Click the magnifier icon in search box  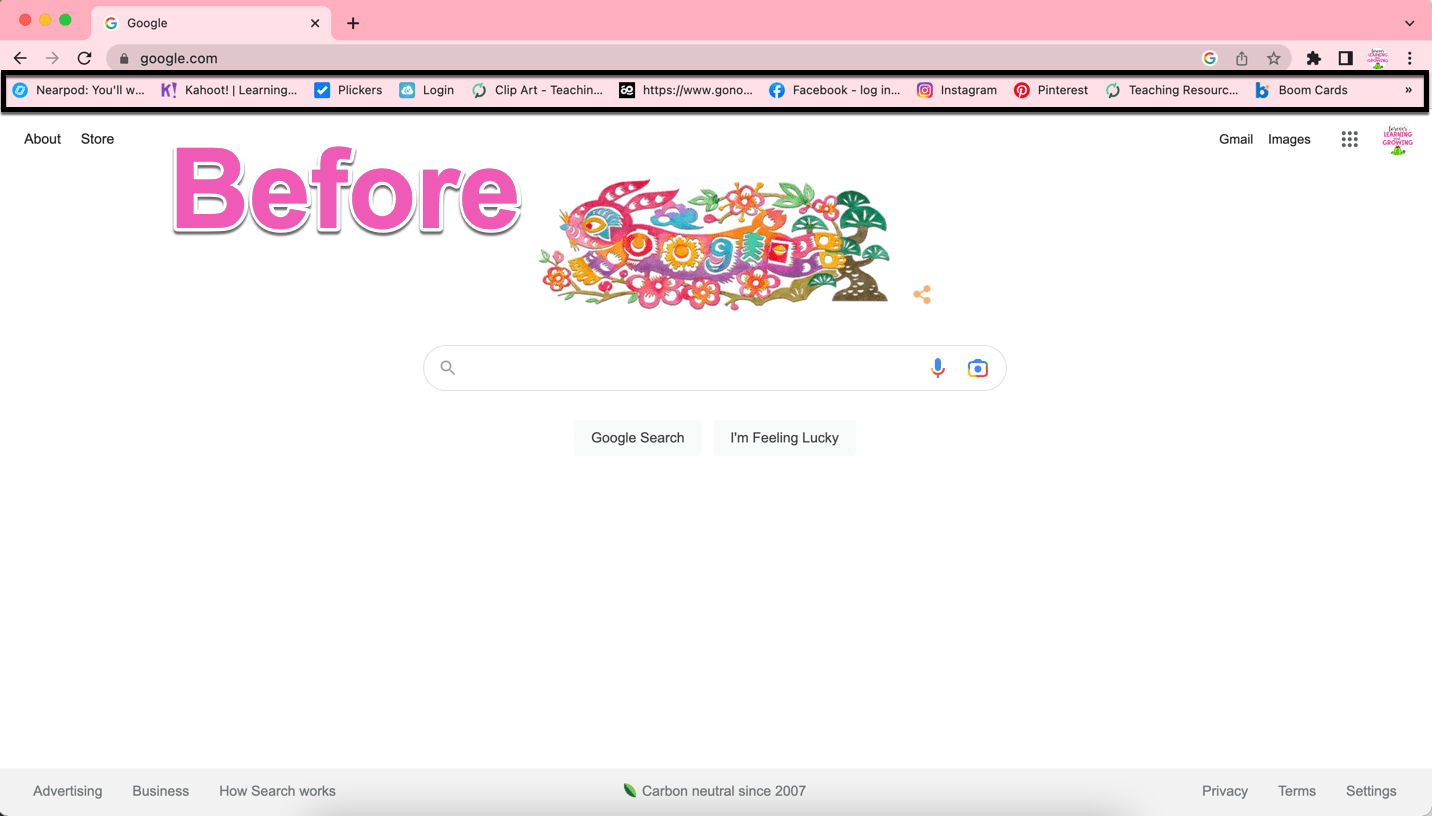(x=448, y=368)
